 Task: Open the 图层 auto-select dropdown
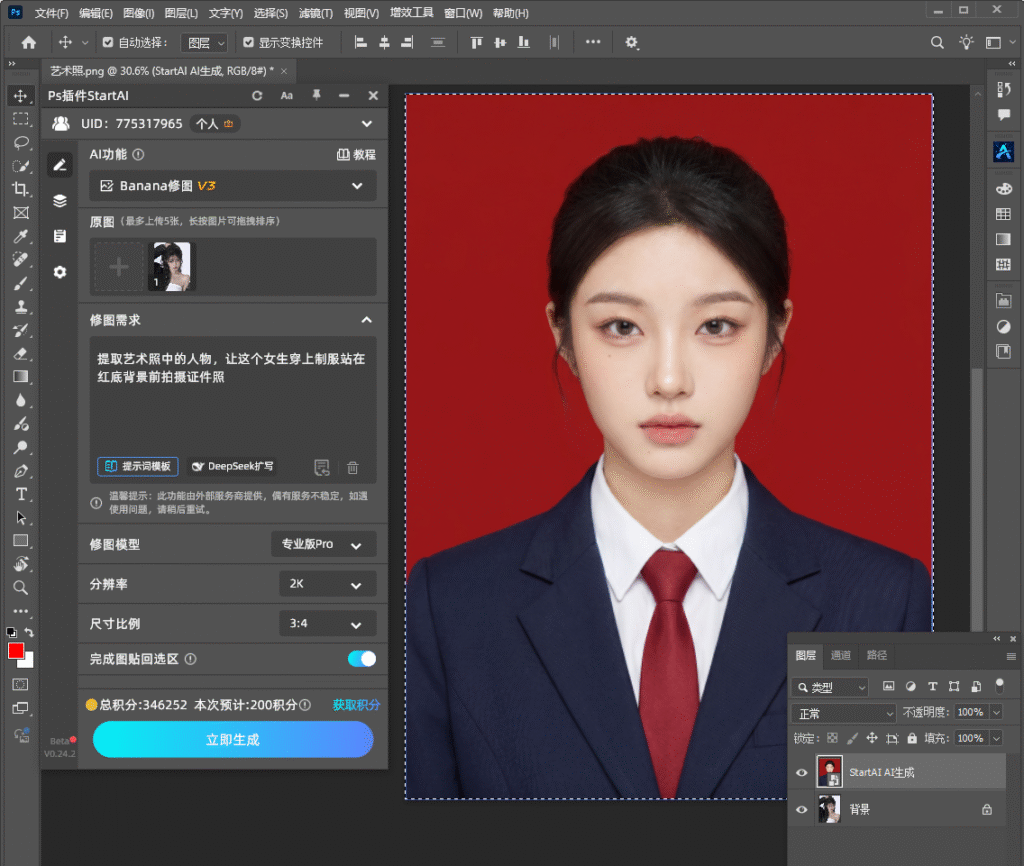click(204, 43)
